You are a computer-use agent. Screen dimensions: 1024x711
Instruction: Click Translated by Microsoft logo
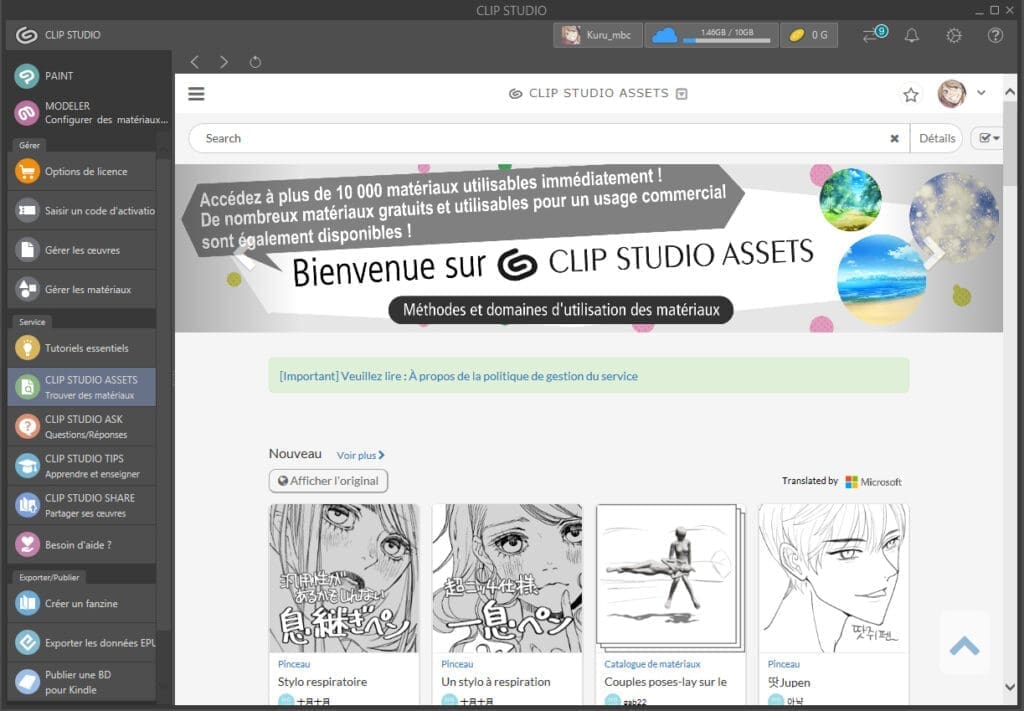coord(873,482)
